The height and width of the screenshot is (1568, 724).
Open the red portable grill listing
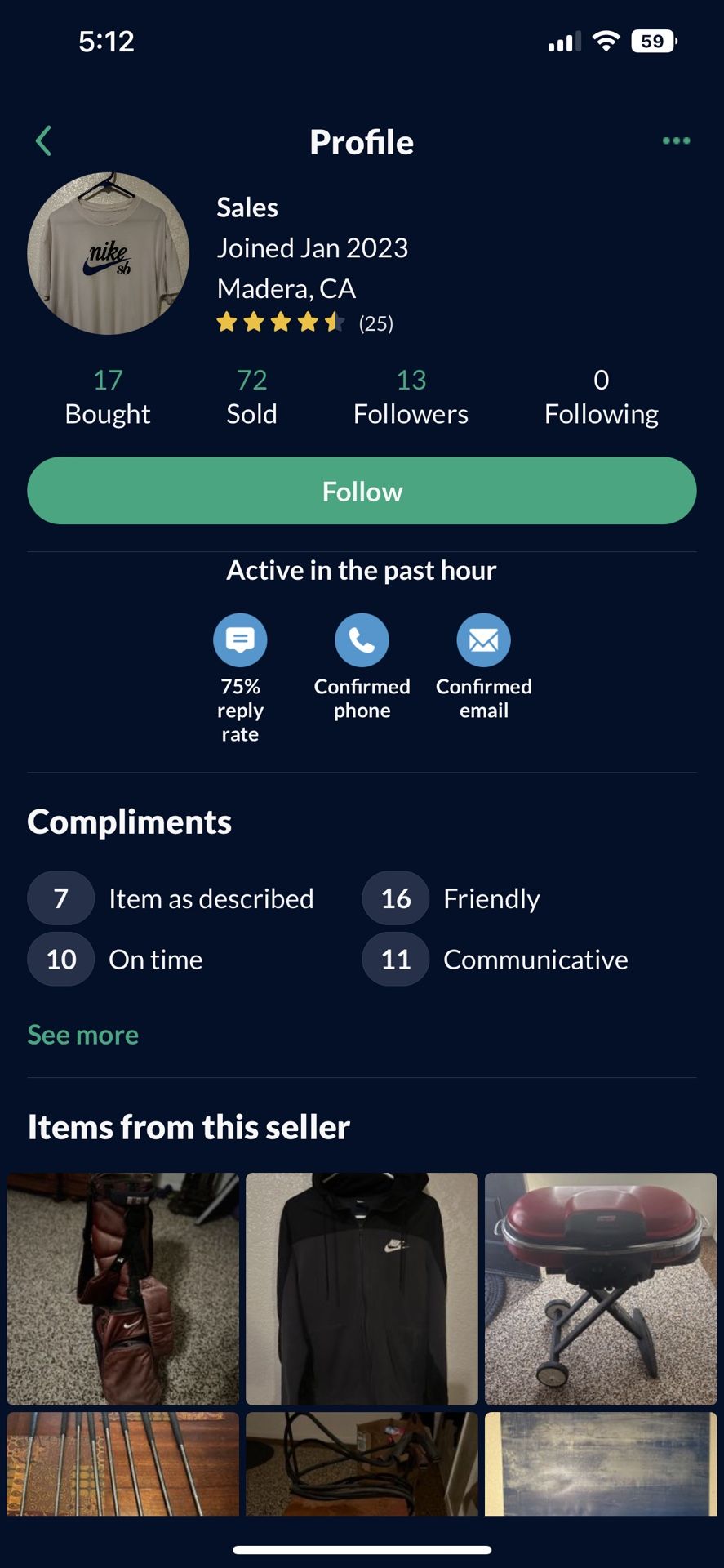tap(601, 1288)
